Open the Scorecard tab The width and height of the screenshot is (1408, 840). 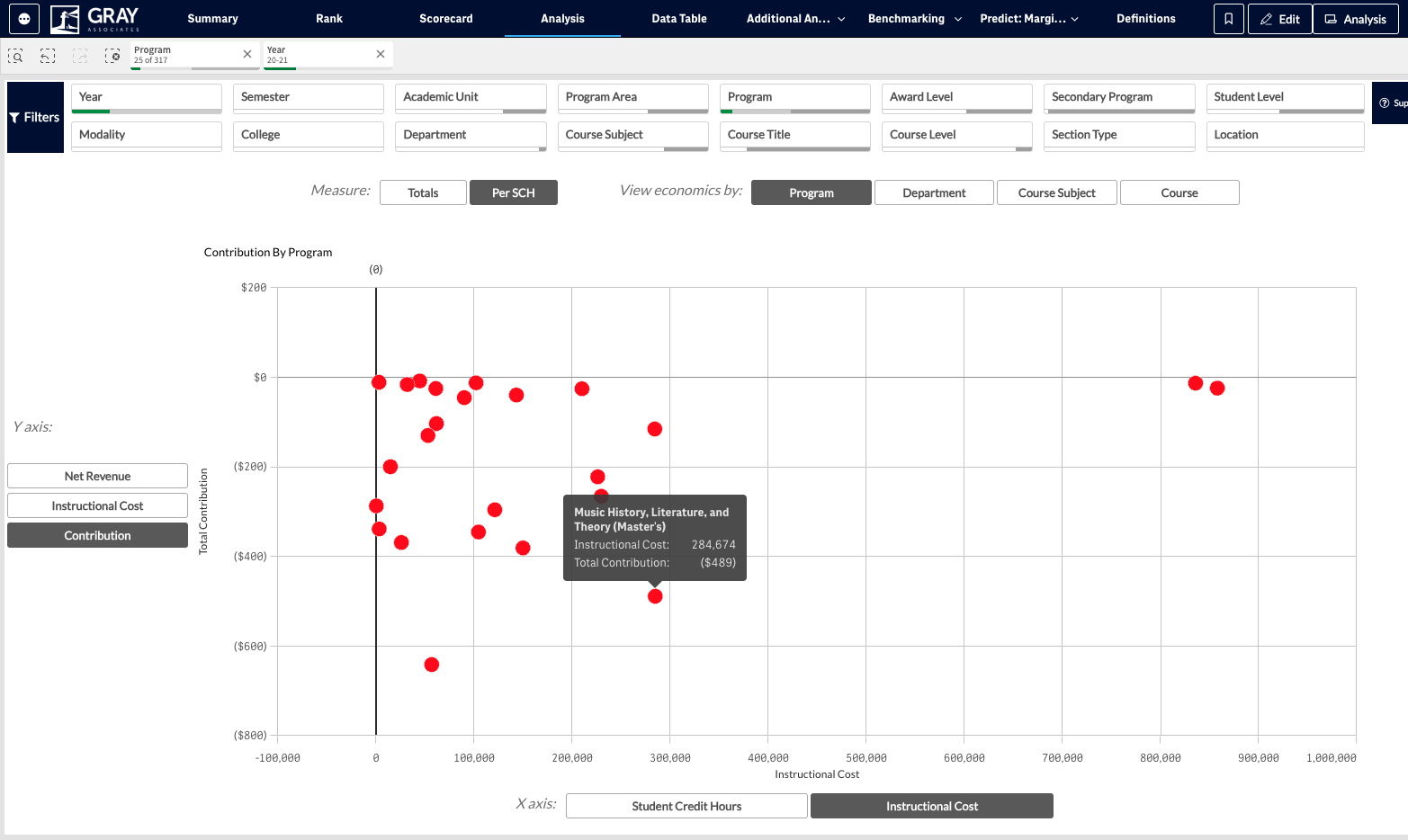click(x=446, y=19)
